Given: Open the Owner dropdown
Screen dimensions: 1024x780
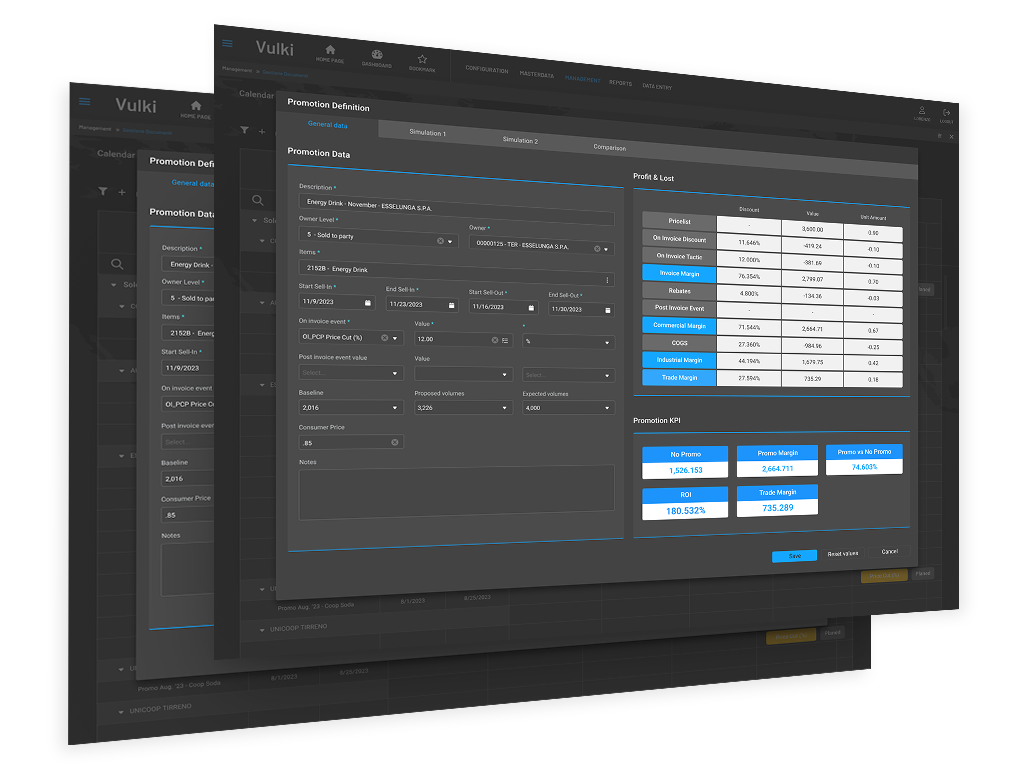Looking at the screenshot, I should [x=606, y=250].
